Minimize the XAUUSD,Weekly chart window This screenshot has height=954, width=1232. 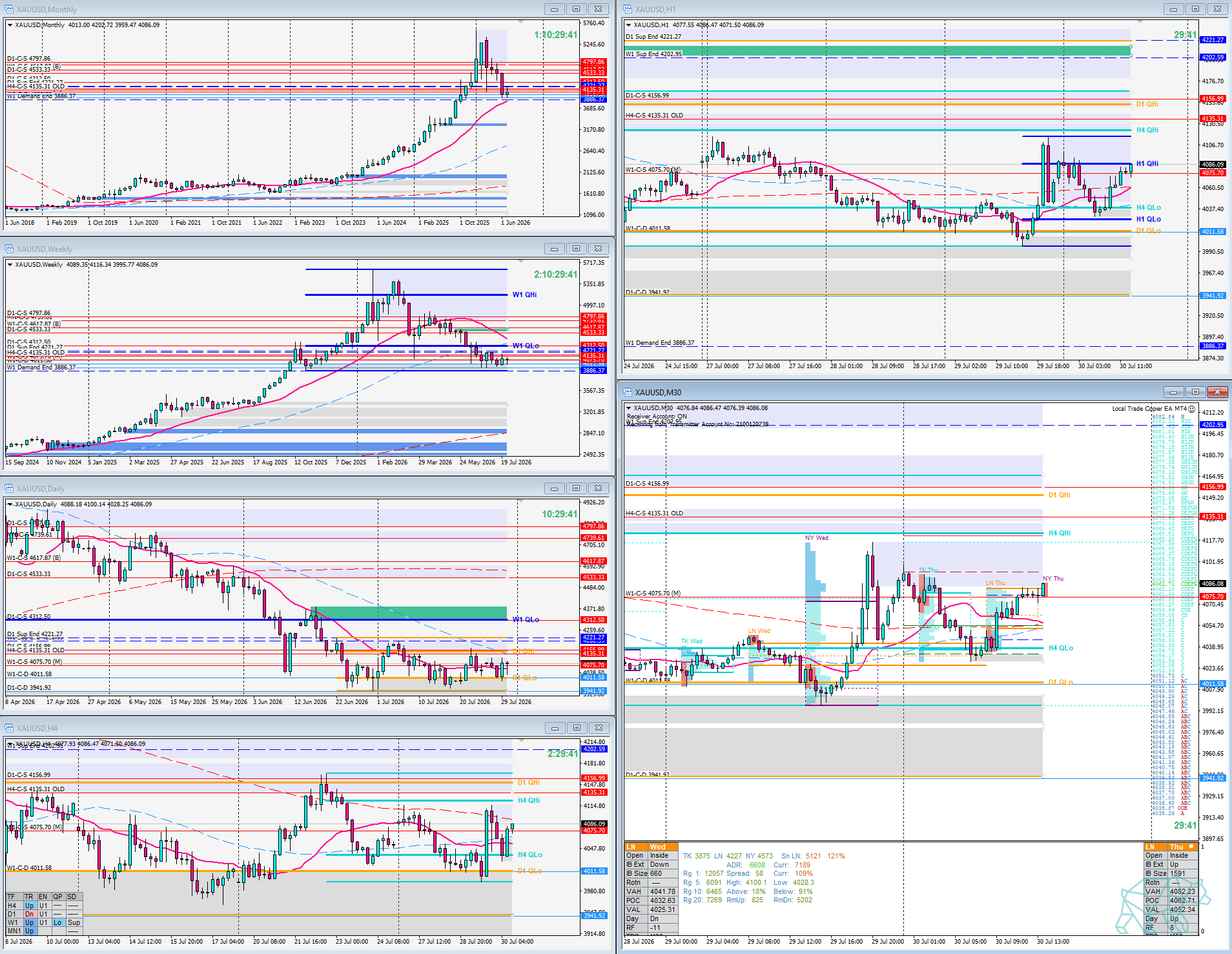coord(554,249)
